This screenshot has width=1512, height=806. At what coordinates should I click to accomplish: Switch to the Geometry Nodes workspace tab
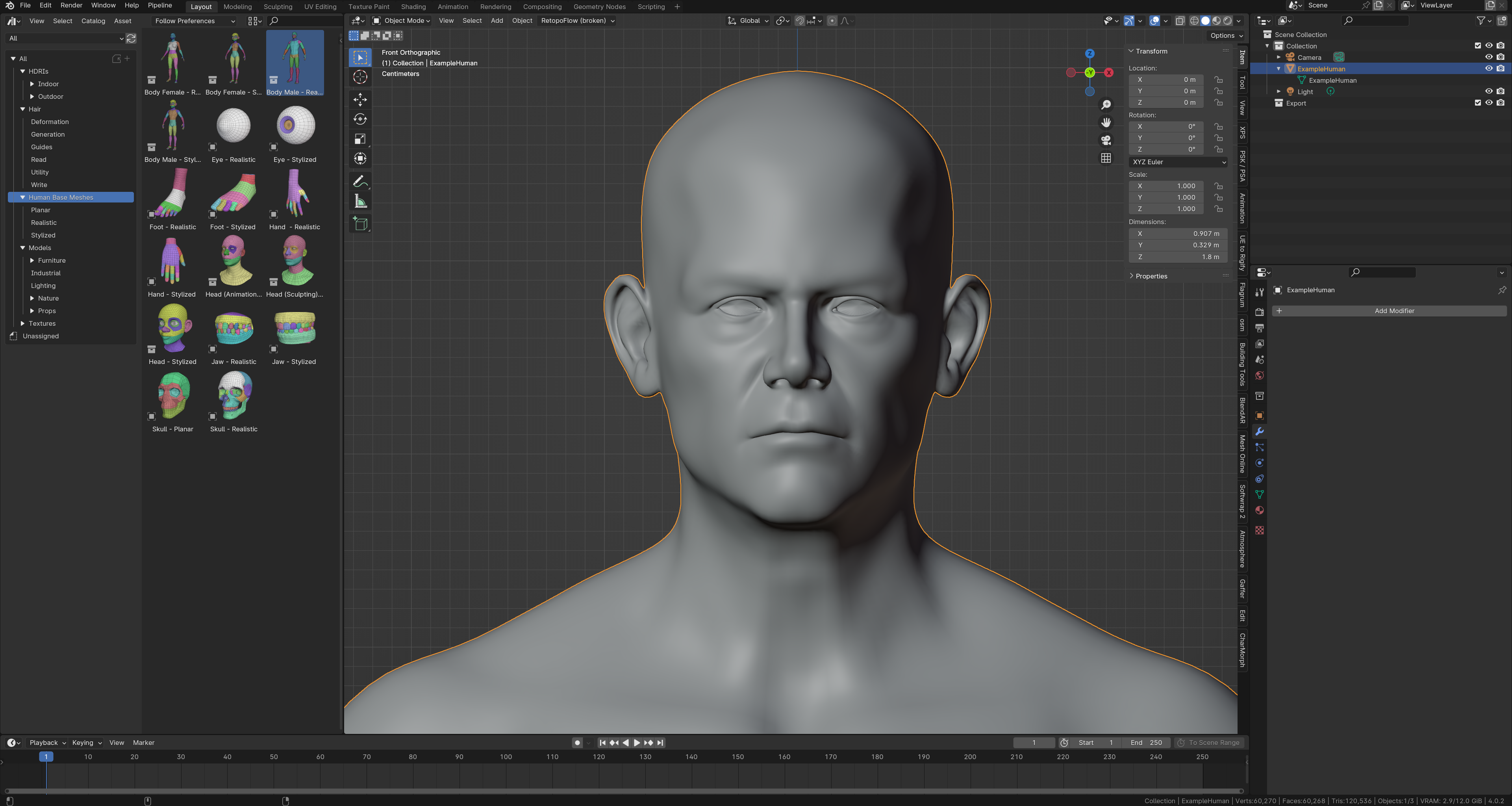coord(599,7)
